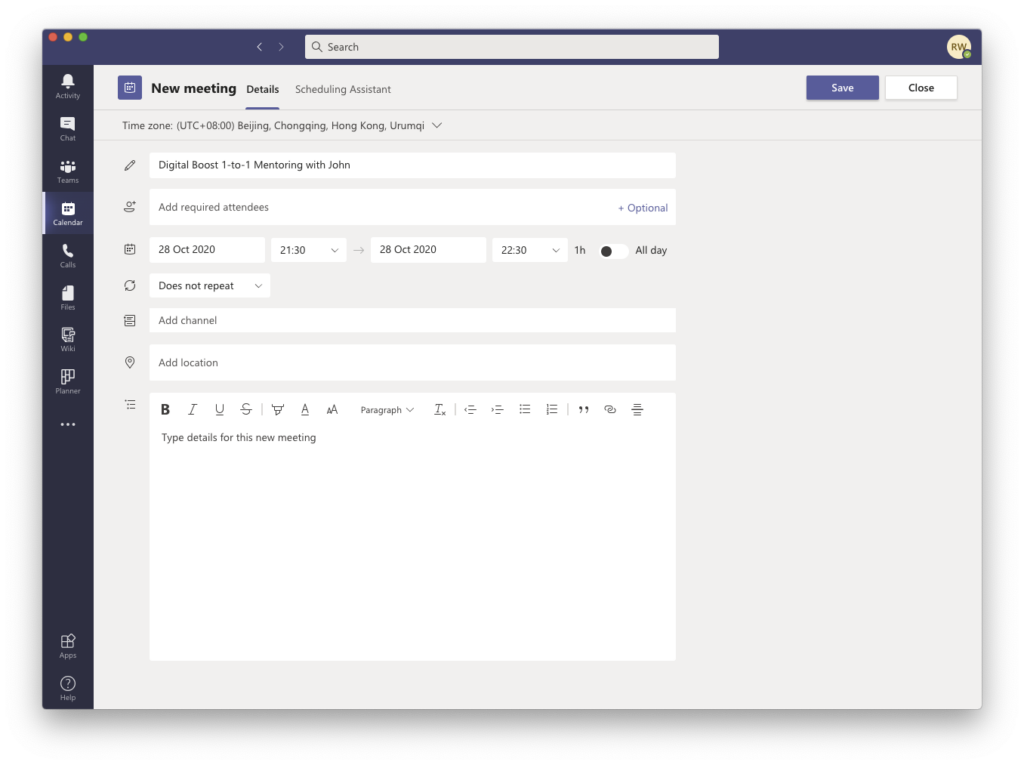Select the Details tab

[263, 89]
